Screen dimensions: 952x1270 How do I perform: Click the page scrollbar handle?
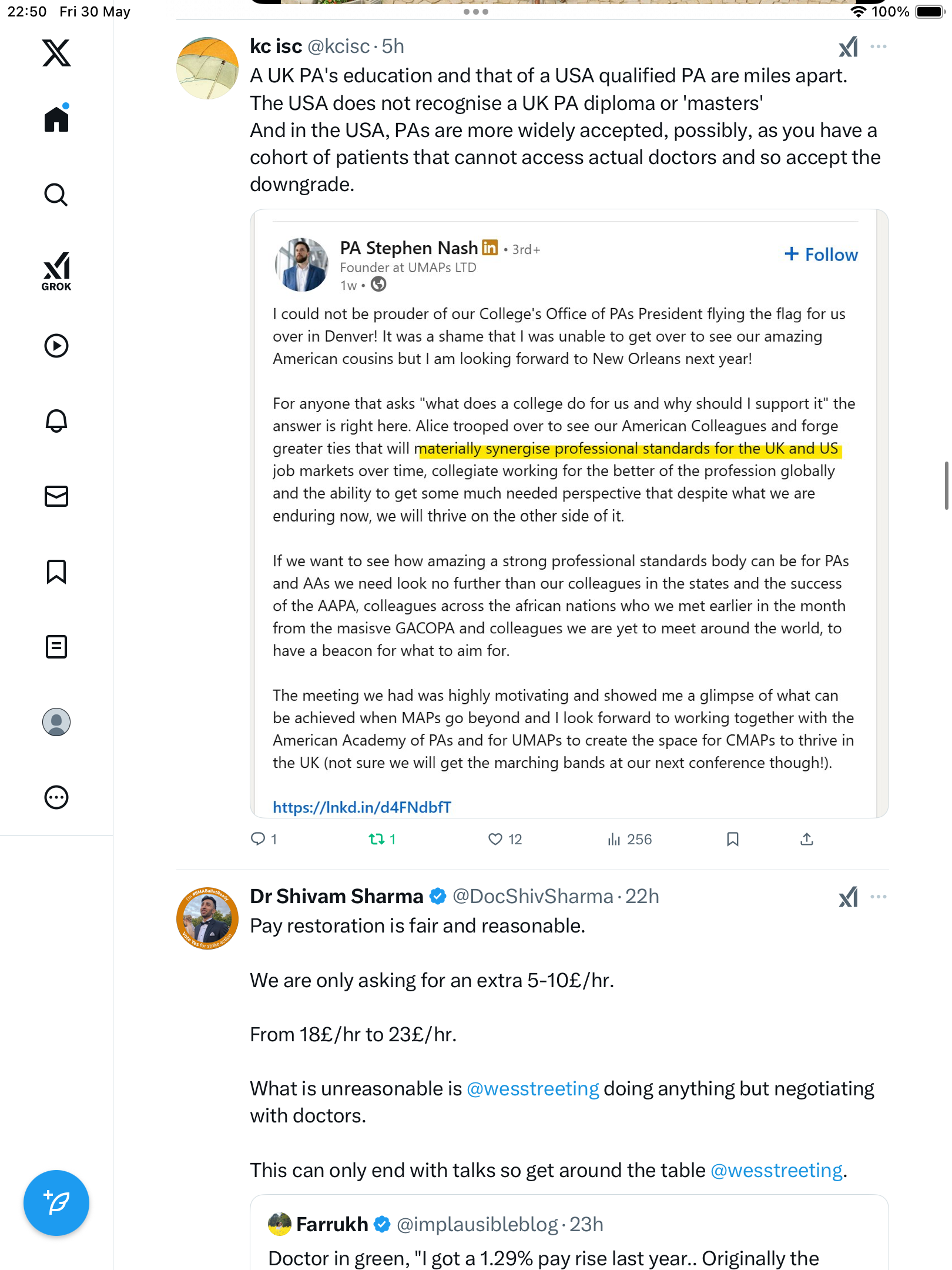coord(946,486)
